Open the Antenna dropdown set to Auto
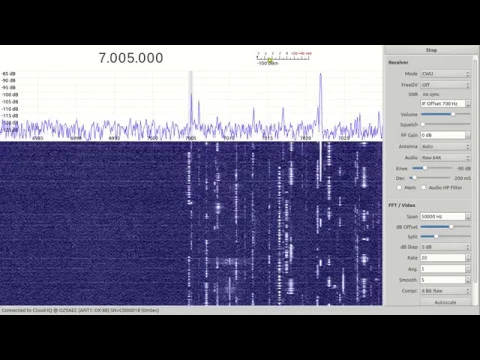This screenshot has width=480, height=360. (445, 146)
